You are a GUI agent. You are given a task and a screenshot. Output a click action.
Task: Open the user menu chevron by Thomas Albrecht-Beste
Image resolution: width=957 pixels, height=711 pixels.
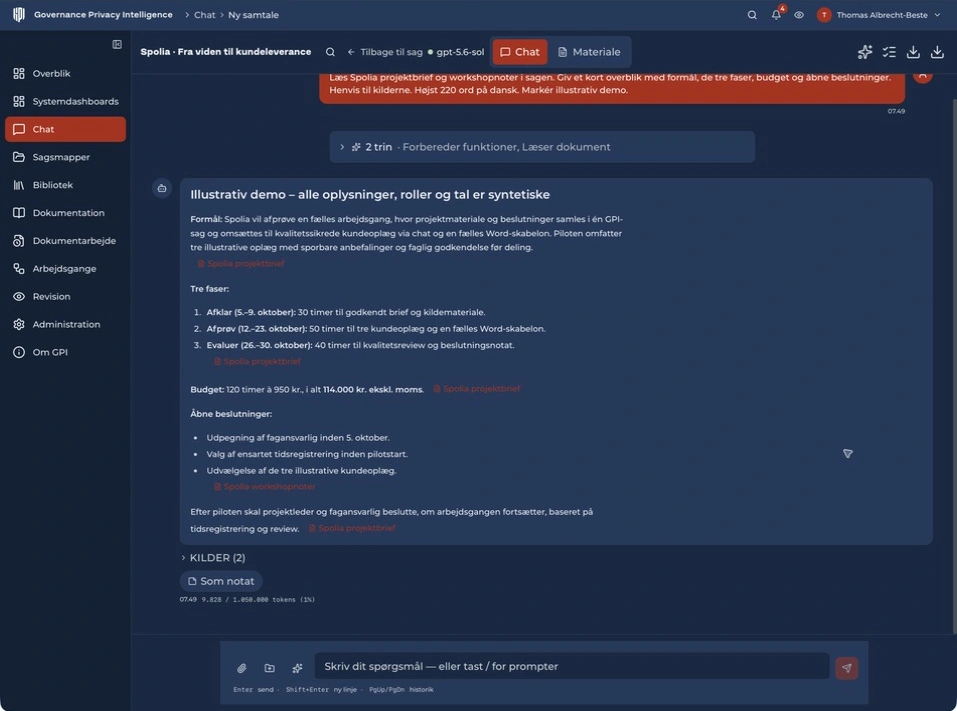(x=937, y=15)
